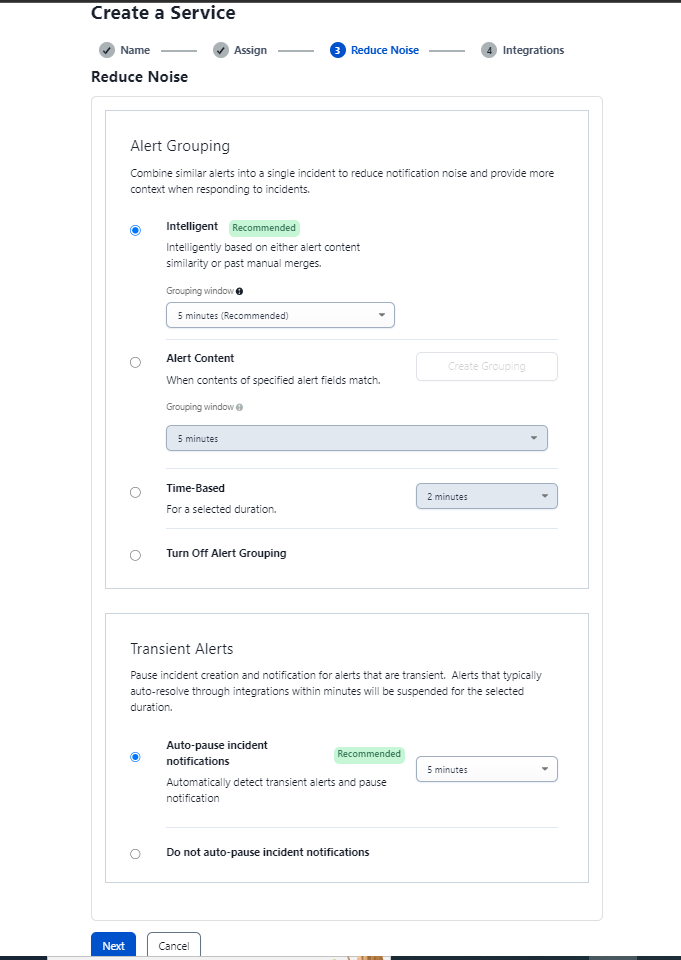
Task: Return to the Assign step label
Action: (250, 50)
